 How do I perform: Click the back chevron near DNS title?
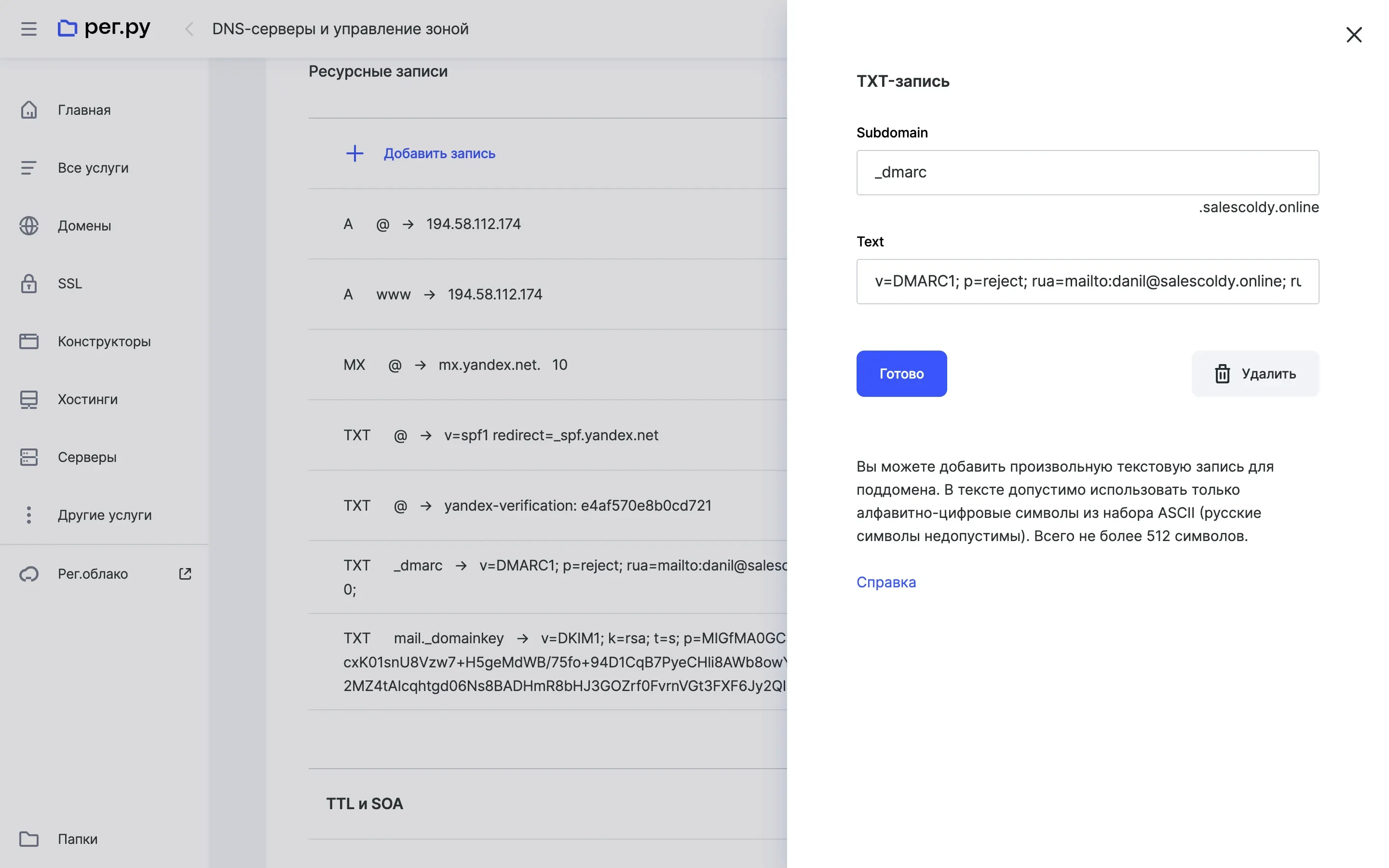(189, 29)
